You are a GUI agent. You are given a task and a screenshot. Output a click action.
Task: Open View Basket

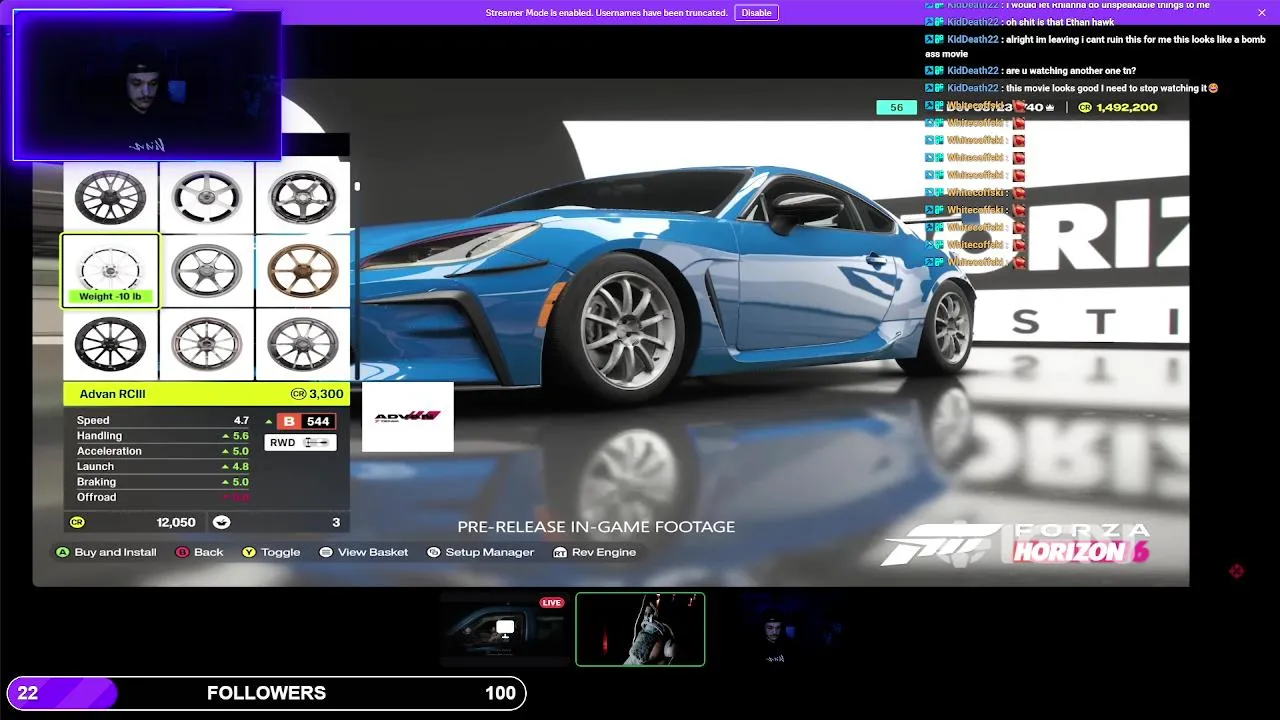pyautogui.click(x=364, y=552)
